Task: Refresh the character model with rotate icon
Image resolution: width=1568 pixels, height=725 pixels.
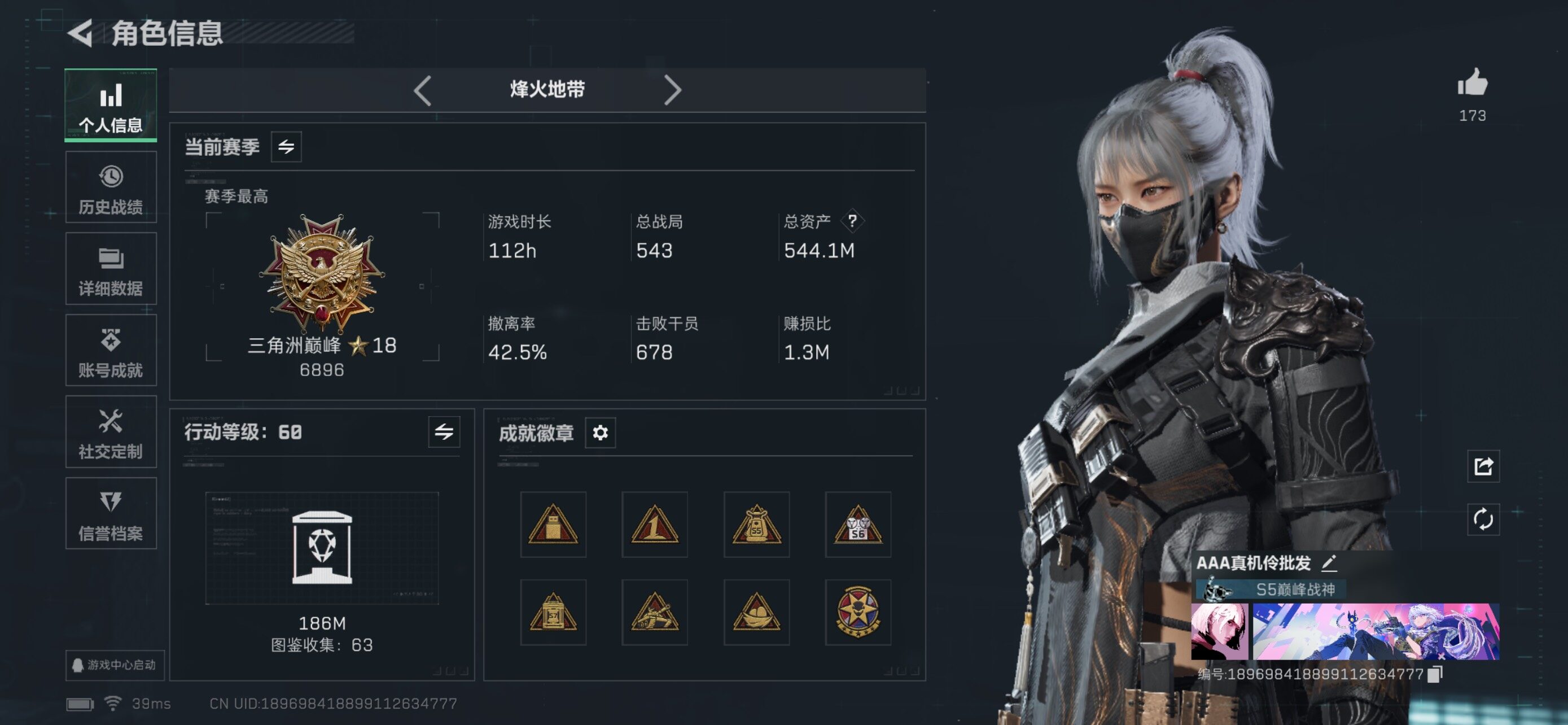Action: pyautogui.click(x=1483, y=519)
